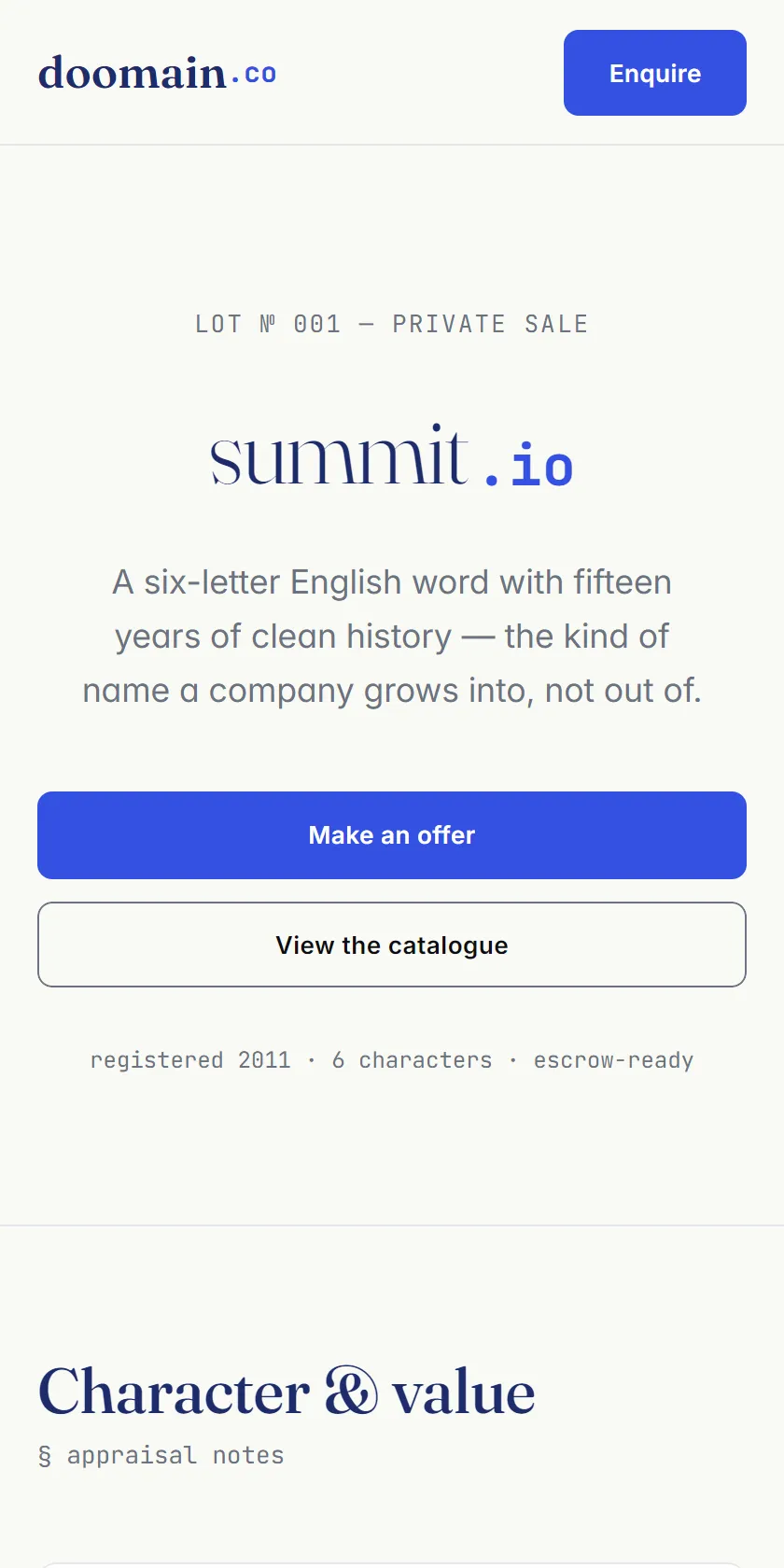The image size is (784, 1568).
Task: Click the Make an offer button
Action: point(392,835)
